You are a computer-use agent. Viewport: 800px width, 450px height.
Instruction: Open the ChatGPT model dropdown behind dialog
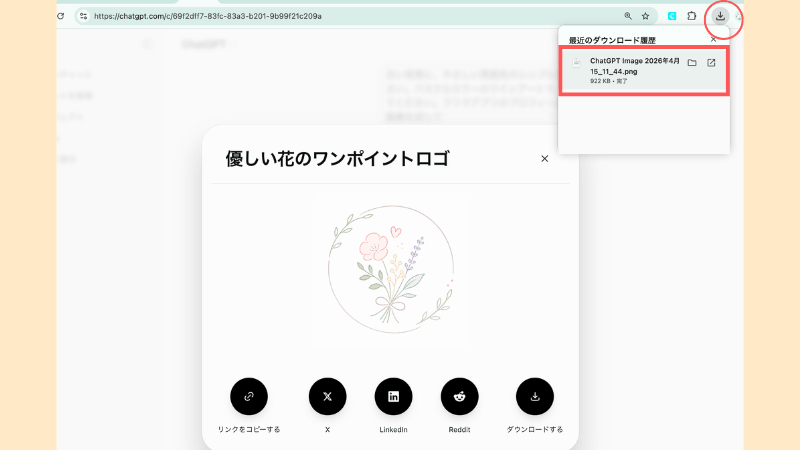[x=209, y=44]
